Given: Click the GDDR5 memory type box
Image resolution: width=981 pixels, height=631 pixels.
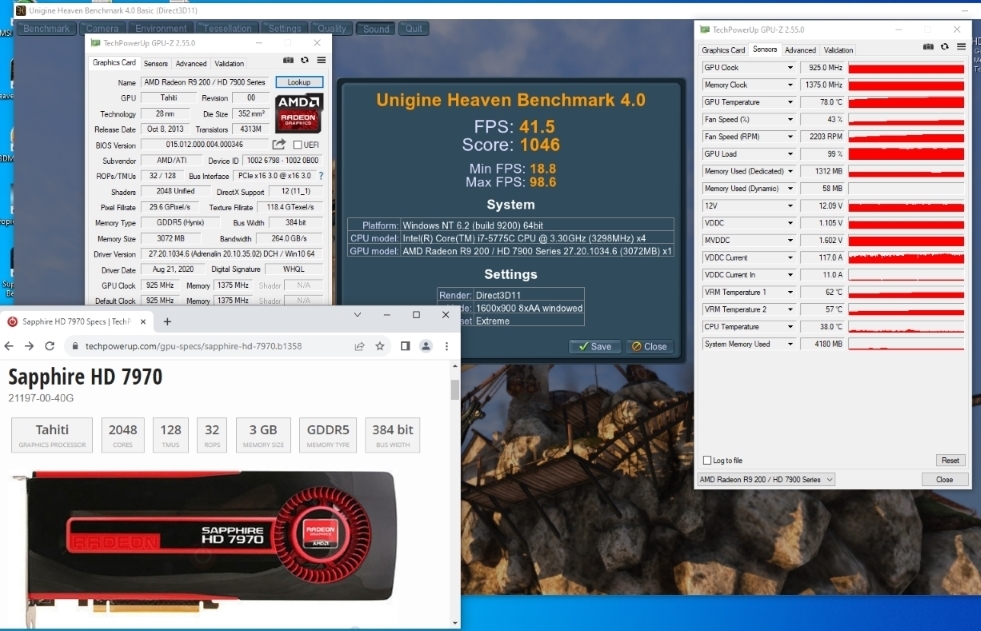Looking at the screenshot, I should coord(328,435).
